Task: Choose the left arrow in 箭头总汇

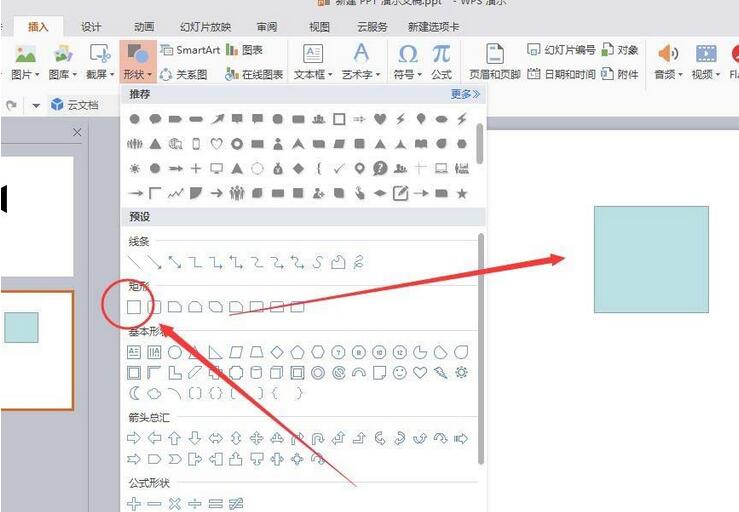Action: (154, 438)
